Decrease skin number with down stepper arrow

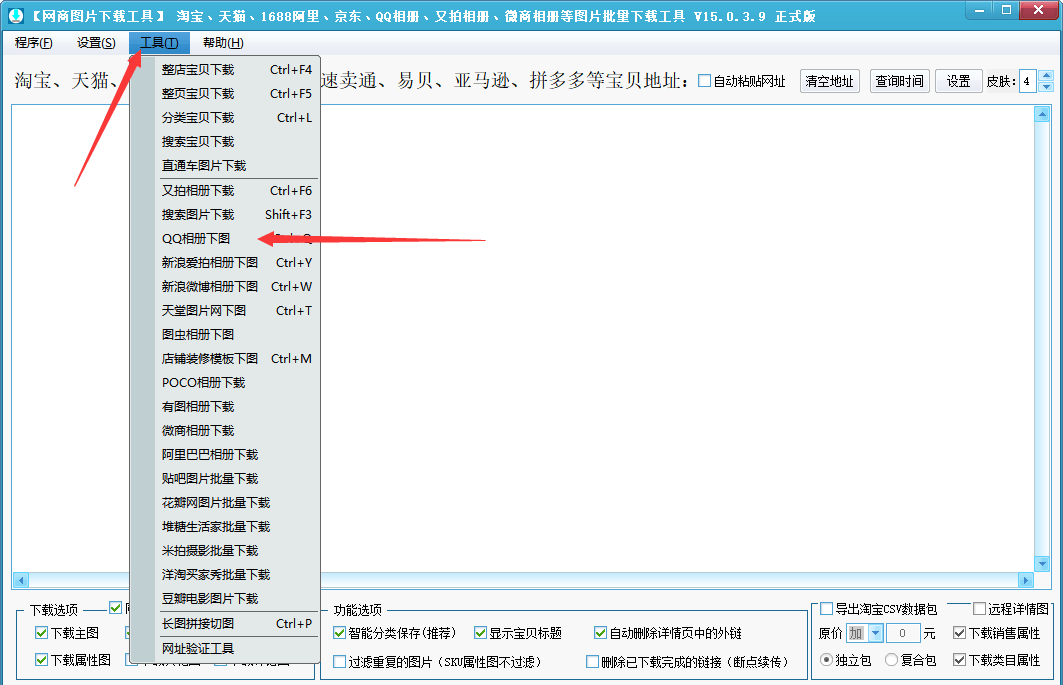(1046, 87)
